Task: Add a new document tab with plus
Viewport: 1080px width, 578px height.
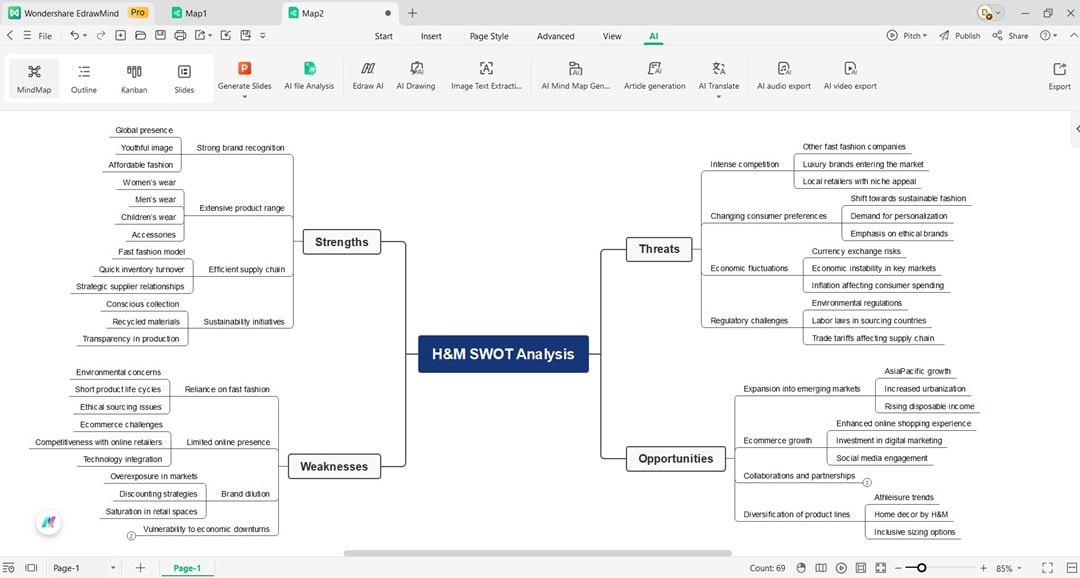Action: [x=412, y=13]
